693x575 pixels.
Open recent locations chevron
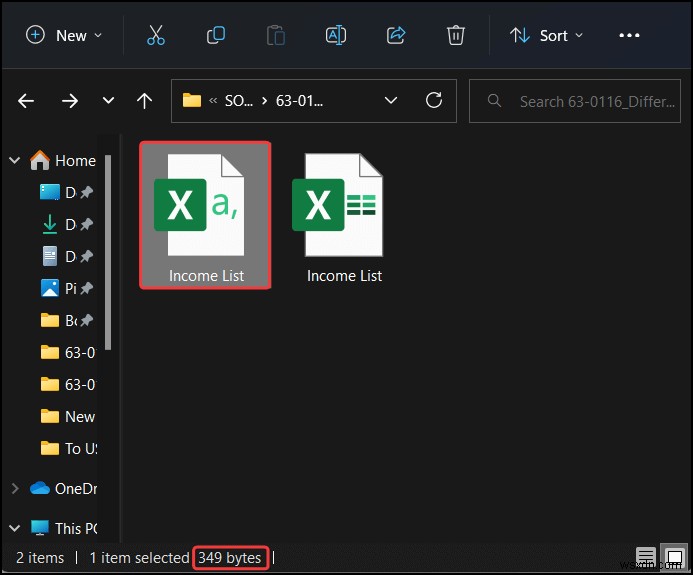(108, 101)
